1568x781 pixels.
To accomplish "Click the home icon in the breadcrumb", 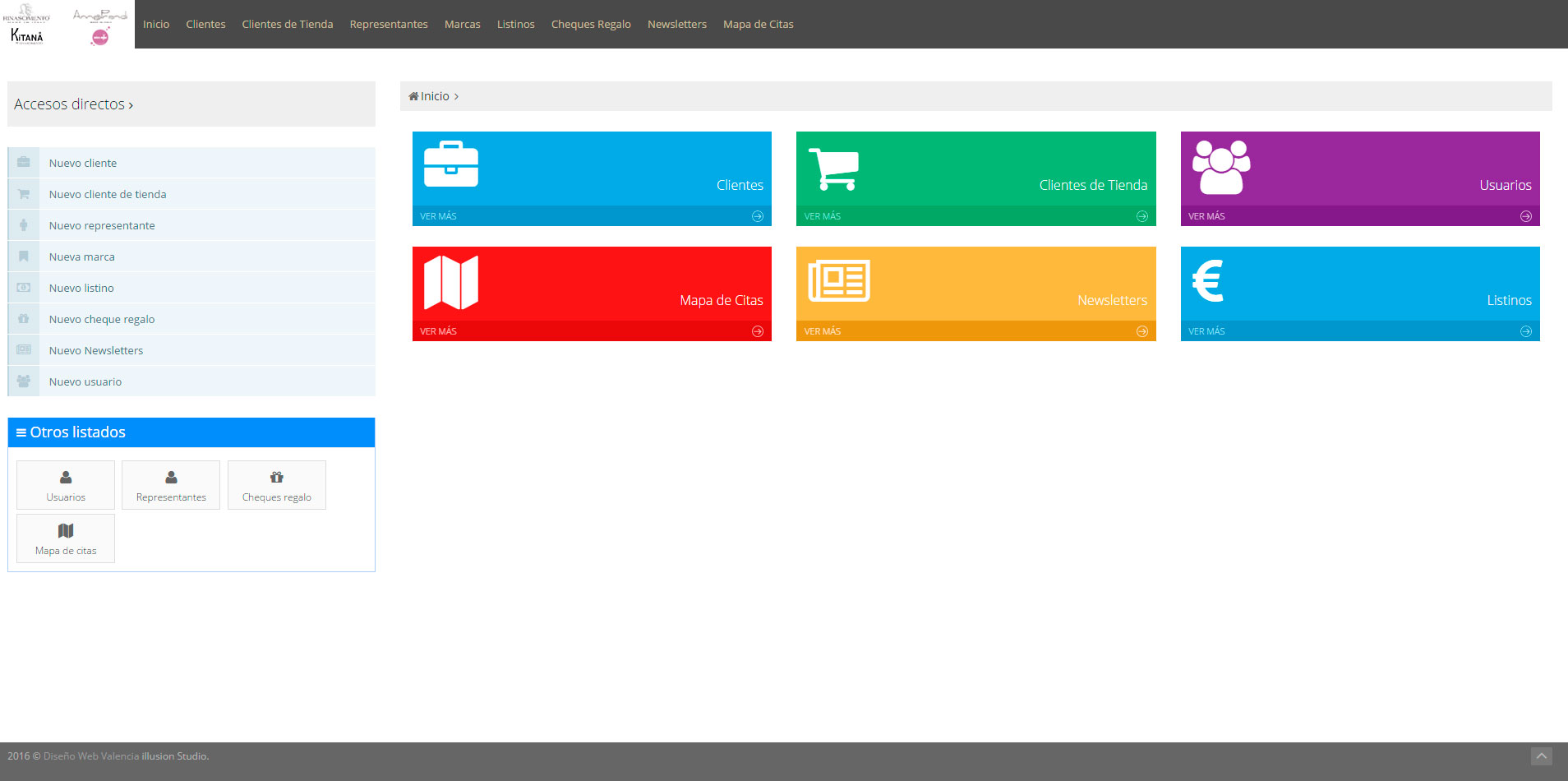I will tap(413, 96).
